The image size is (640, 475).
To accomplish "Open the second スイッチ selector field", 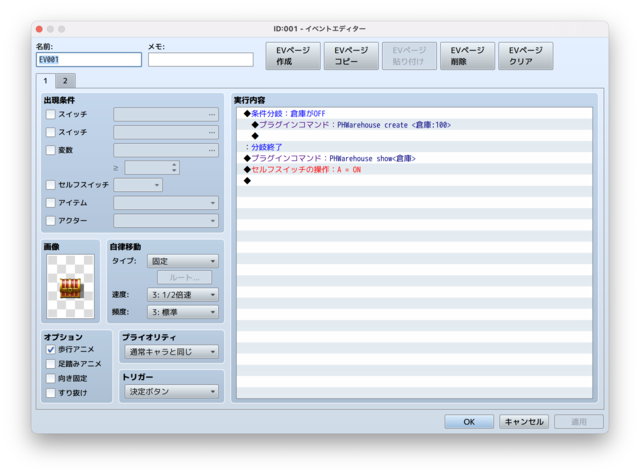I will coord(166,133).
